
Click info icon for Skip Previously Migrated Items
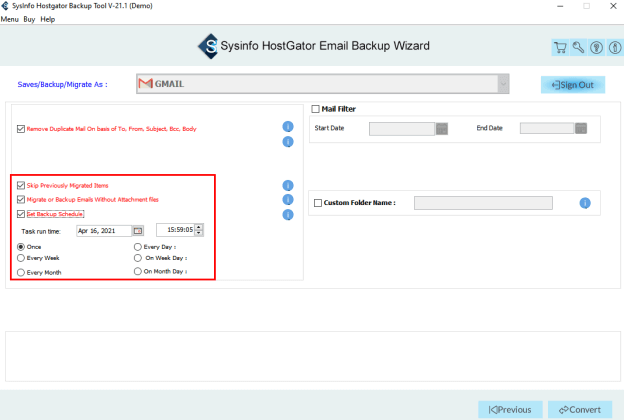[288, 186]
